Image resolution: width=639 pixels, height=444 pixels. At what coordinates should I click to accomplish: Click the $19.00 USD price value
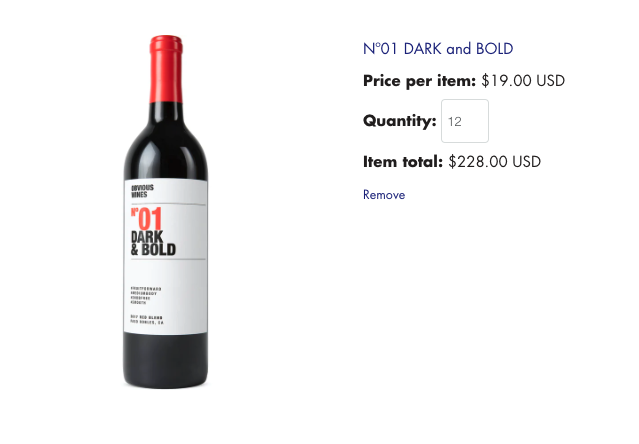coord(523,81)
